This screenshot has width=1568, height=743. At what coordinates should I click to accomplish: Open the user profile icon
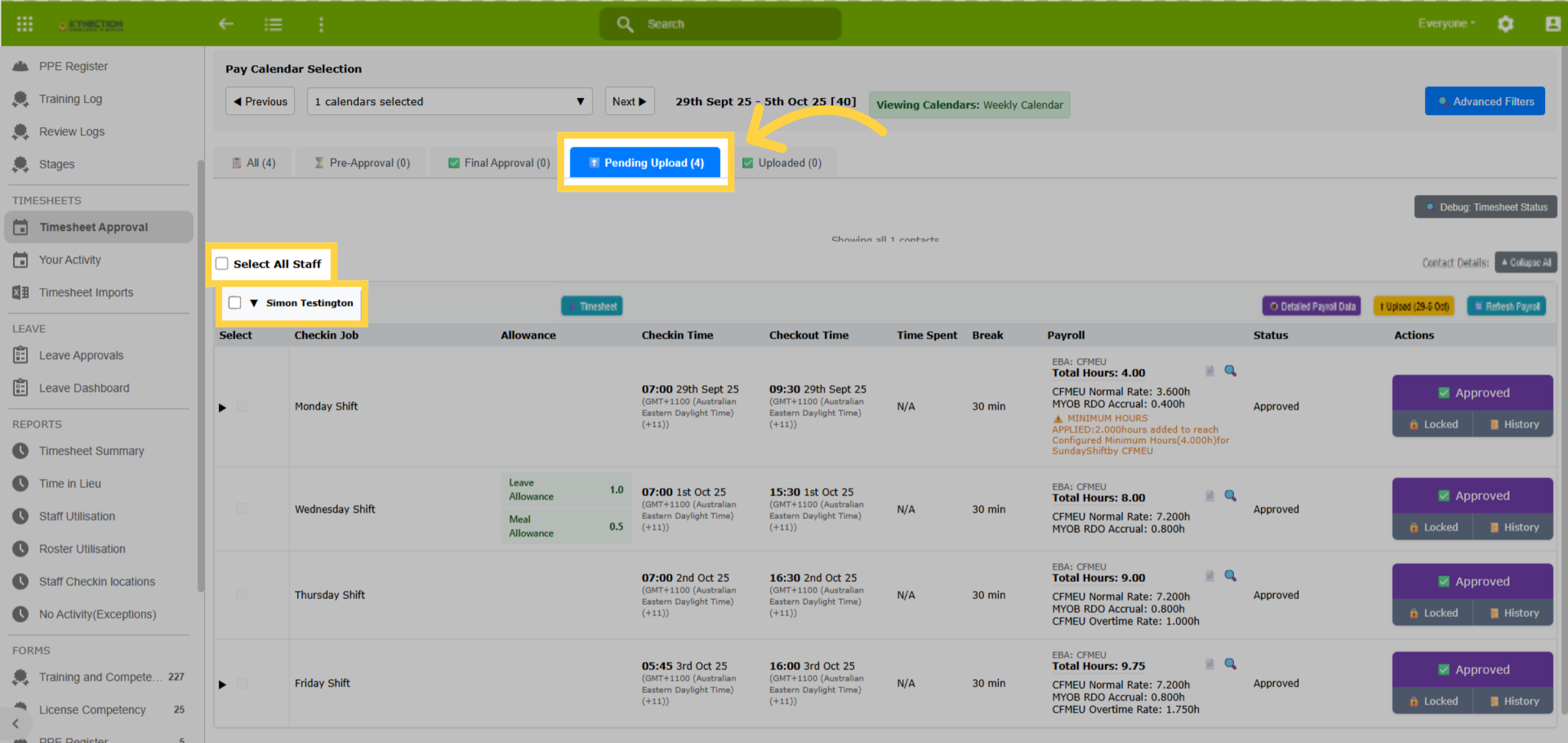click(1552, 24)
